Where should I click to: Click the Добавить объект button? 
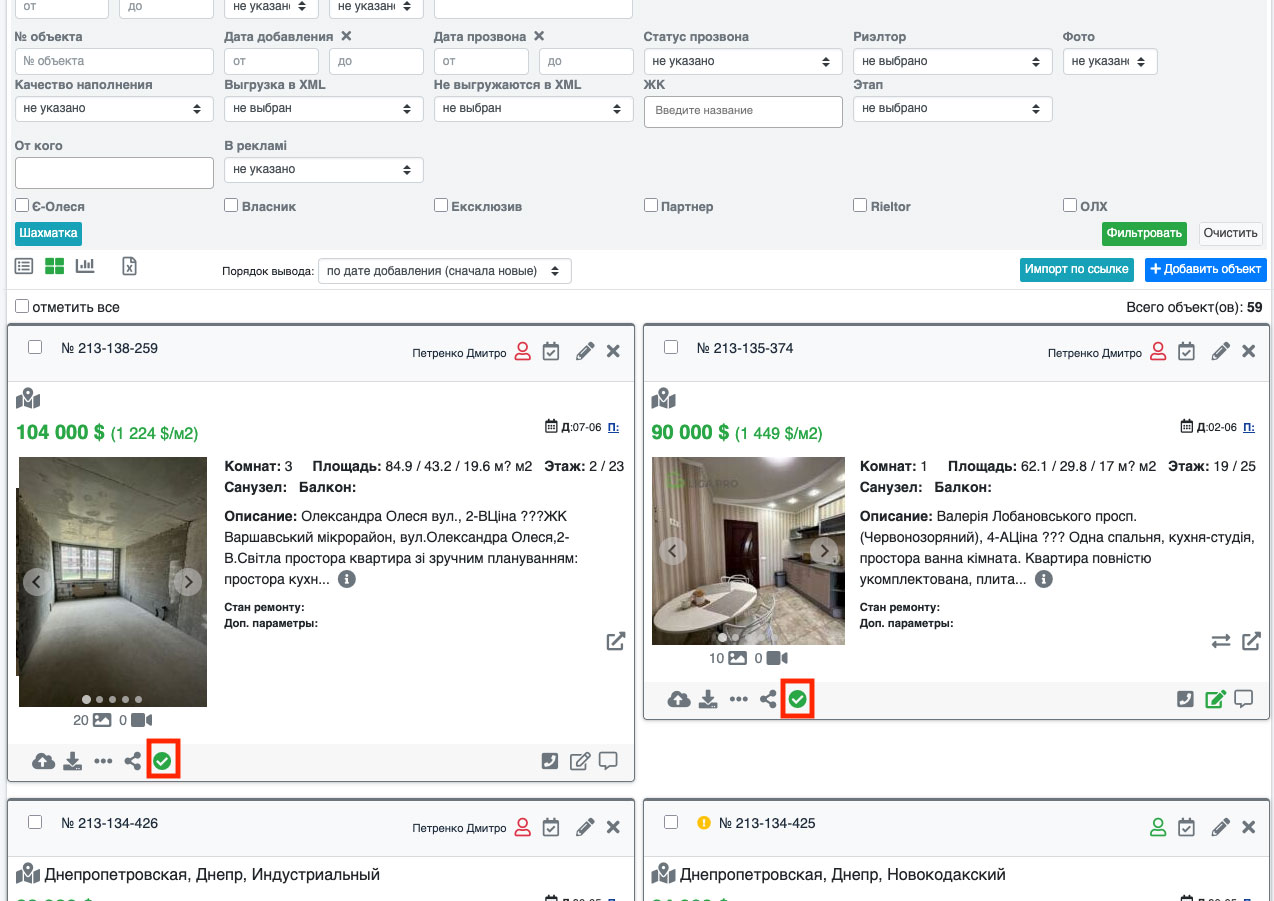(1205, 269)
